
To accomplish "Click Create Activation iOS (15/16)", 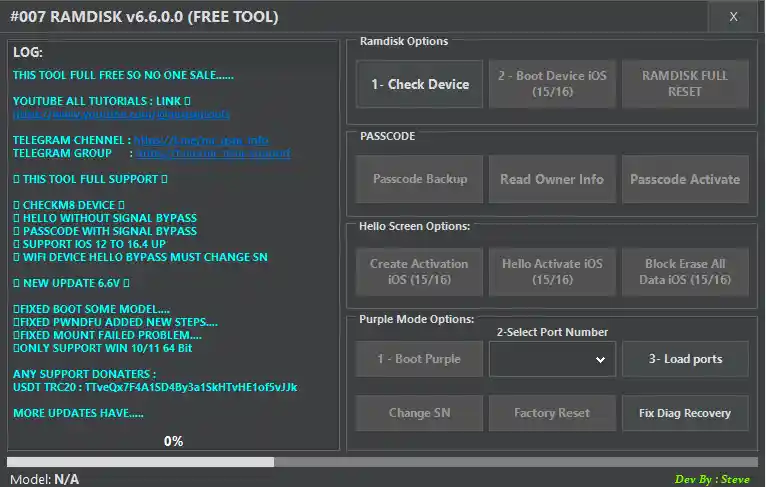I will (x=420, y=272).
